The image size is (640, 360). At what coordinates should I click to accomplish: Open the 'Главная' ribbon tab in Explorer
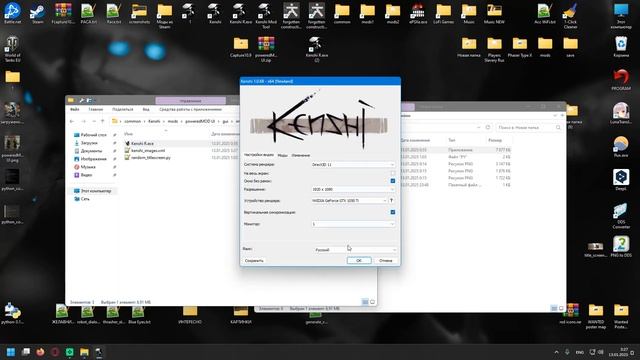(96, 109)
